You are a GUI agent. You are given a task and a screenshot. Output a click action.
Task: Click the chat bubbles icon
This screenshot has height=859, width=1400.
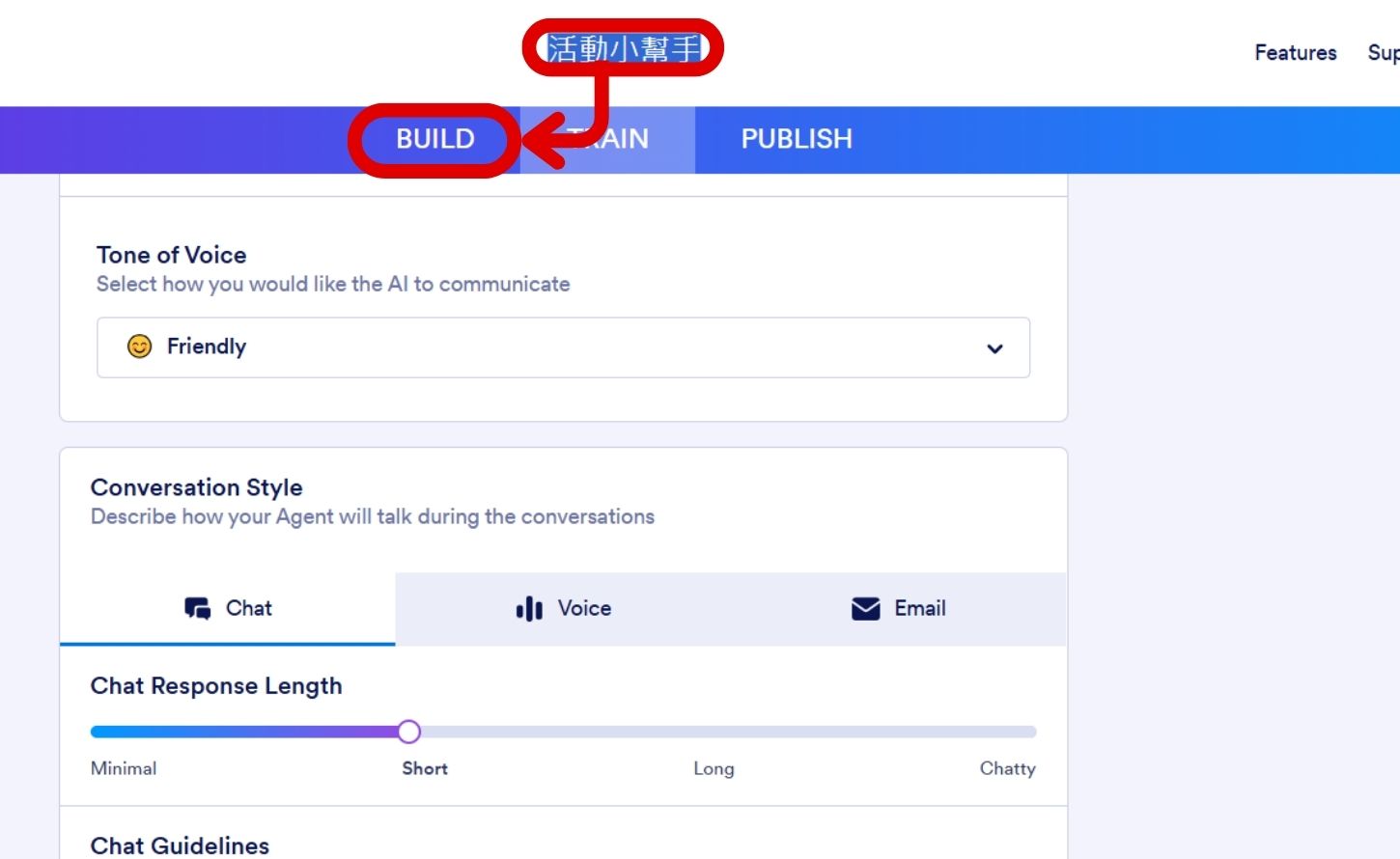pos(198,609)
